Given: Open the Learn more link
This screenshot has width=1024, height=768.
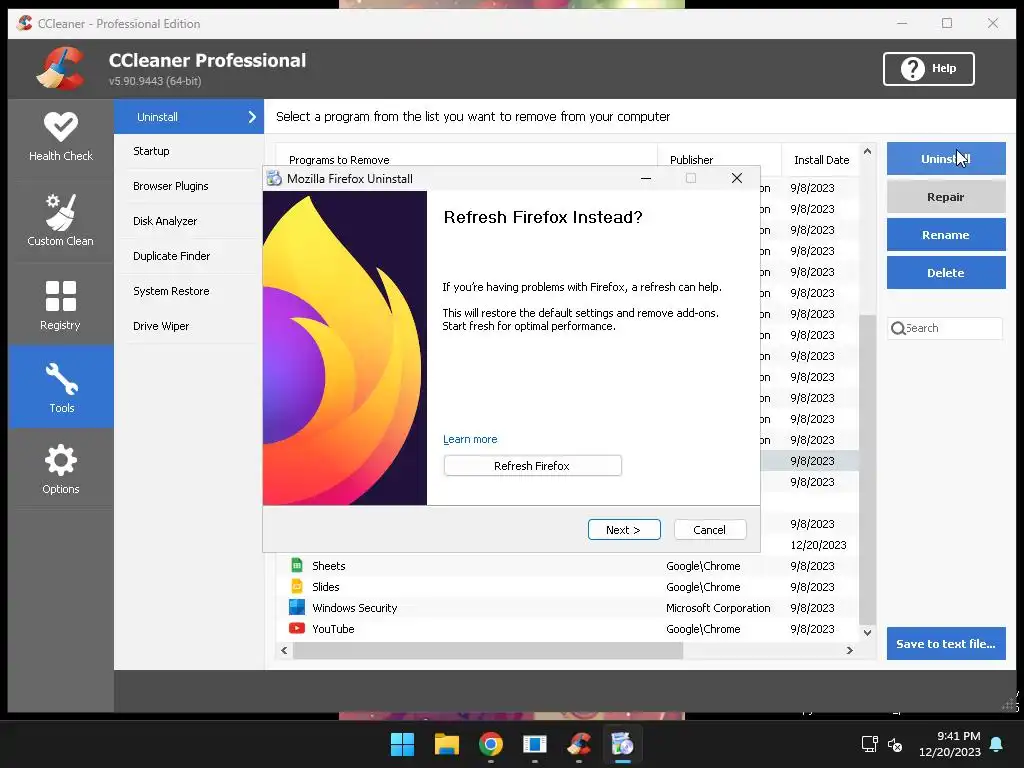Looking at the screenshot, I should click(470, 440).
